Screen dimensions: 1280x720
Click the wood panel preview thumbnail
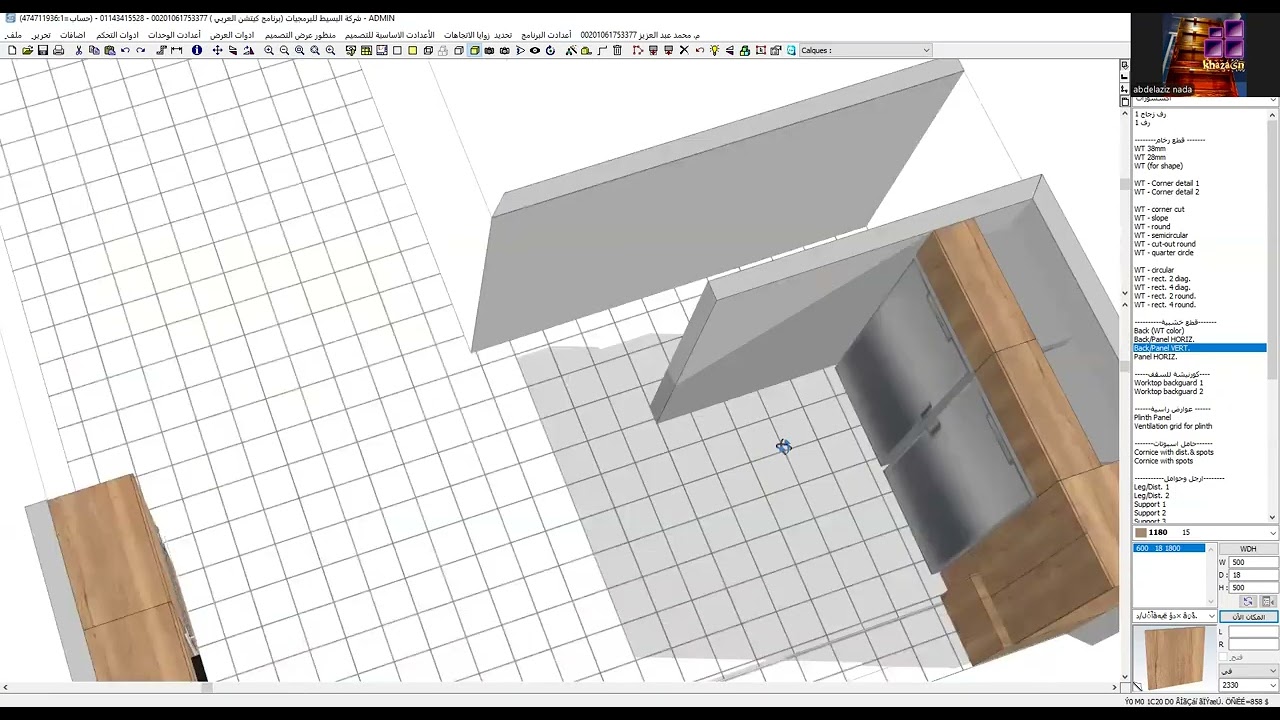(x=1175, y=658)
